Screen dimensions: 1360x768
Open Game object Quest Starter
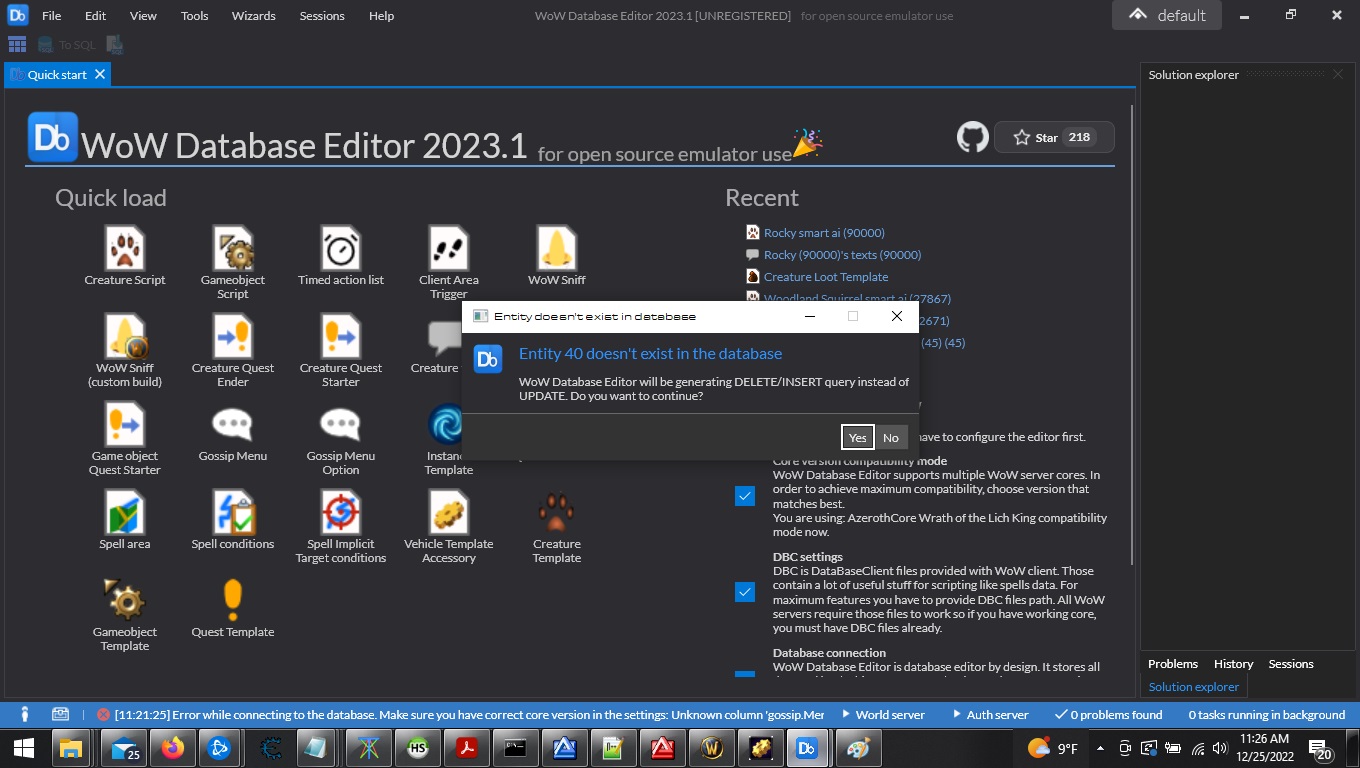[125, 439]
